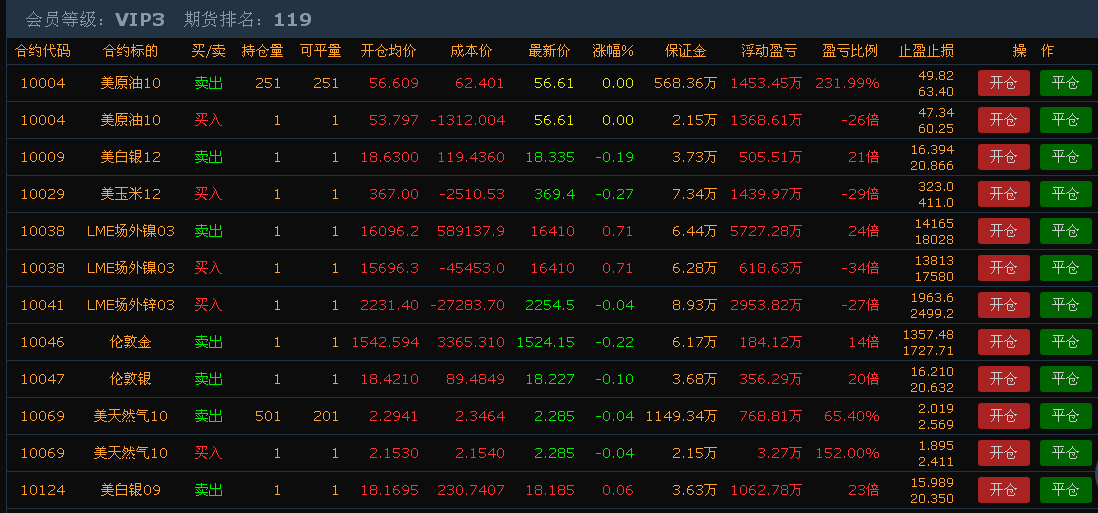Click 开仓 for the 美原油10 买入 row

pos(1003,120)
